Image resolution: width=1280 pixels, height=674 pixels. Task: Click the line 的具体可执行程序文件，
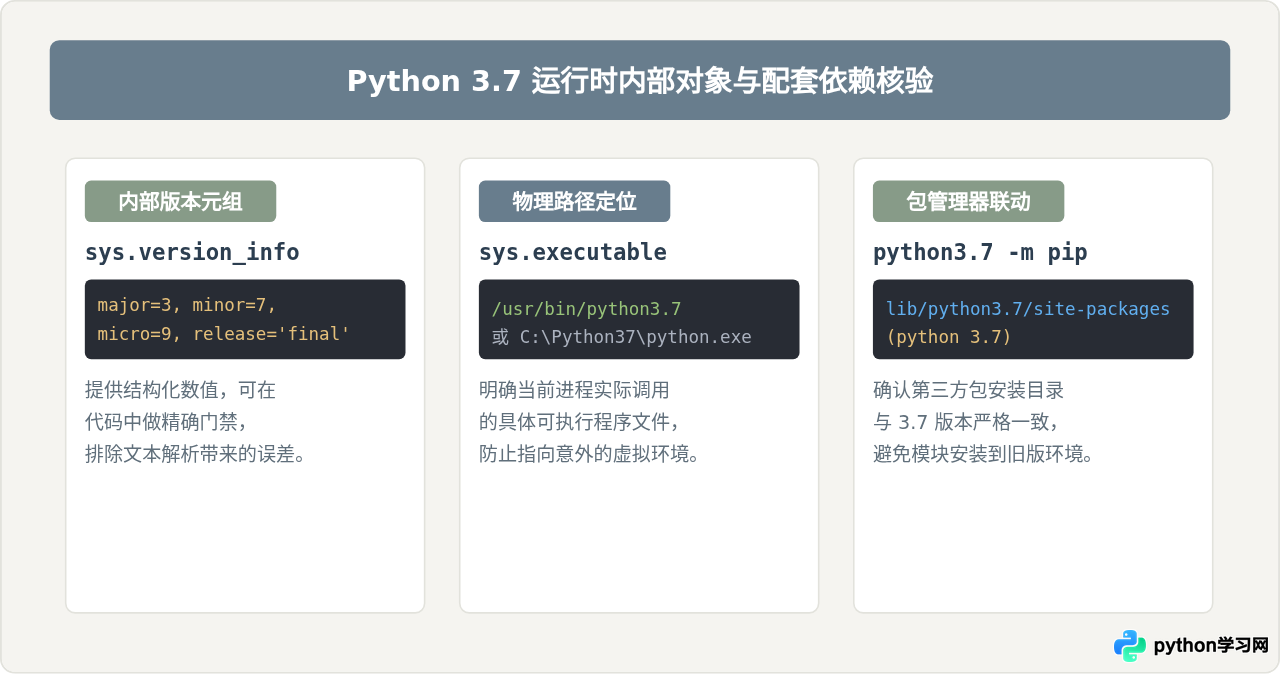(x=580, y=422)
